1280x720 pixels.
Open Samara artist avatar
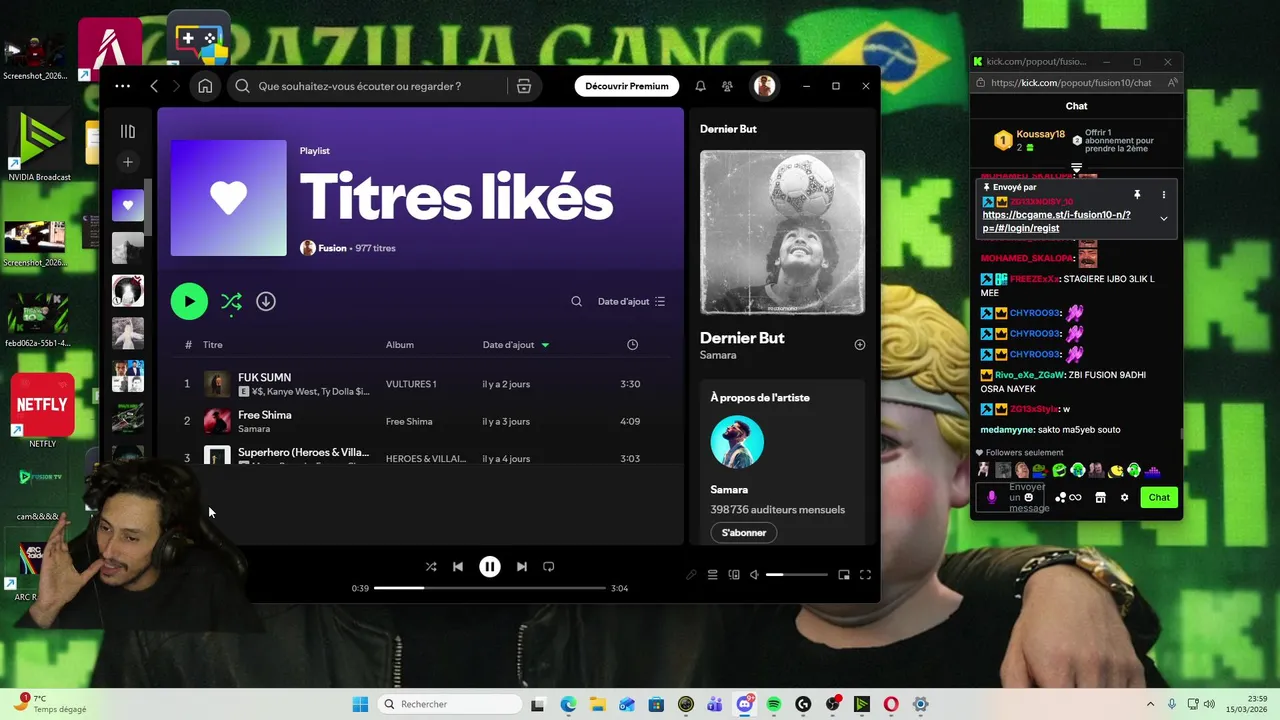(x=737, y=442)
